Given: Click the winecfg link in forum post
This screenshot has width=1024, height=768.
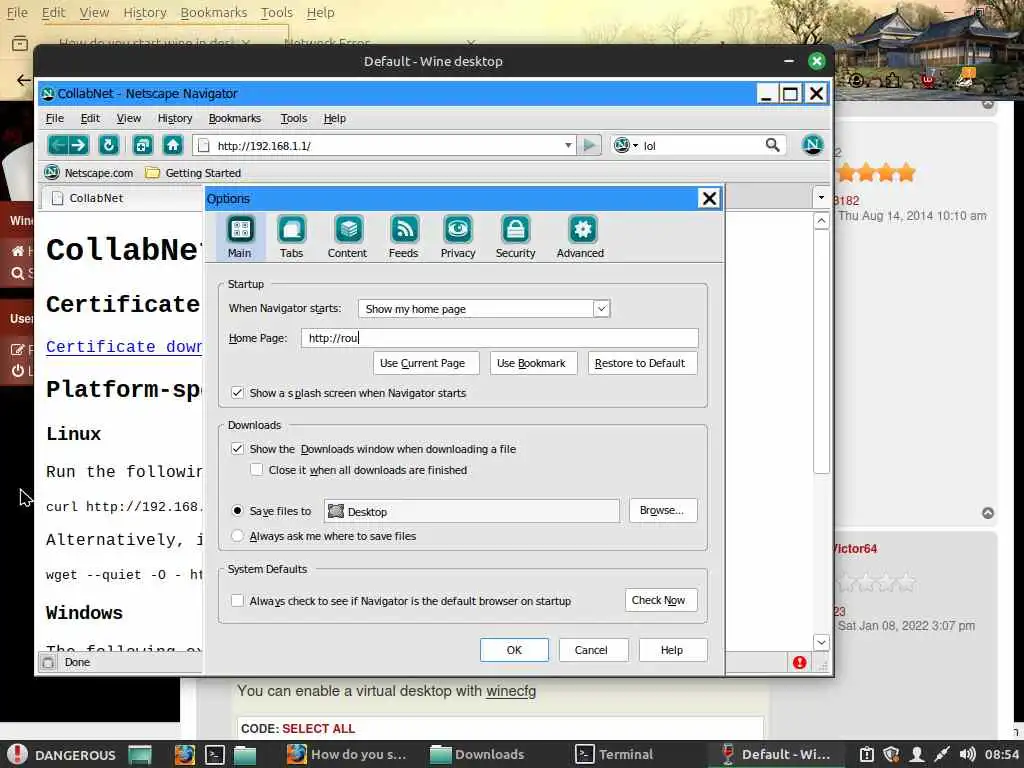Looking at the screenshot, I should (511, 691).
